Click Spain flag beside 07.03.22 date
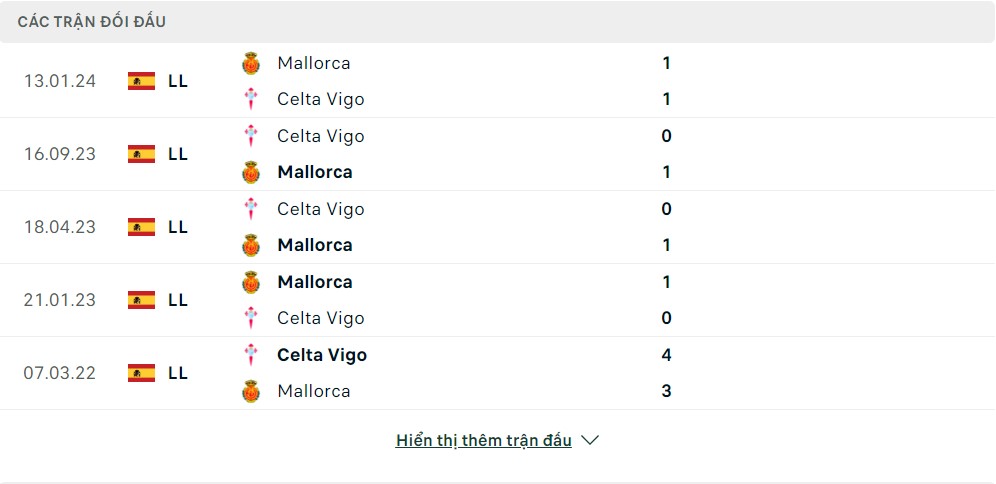 tap(141, 373)
